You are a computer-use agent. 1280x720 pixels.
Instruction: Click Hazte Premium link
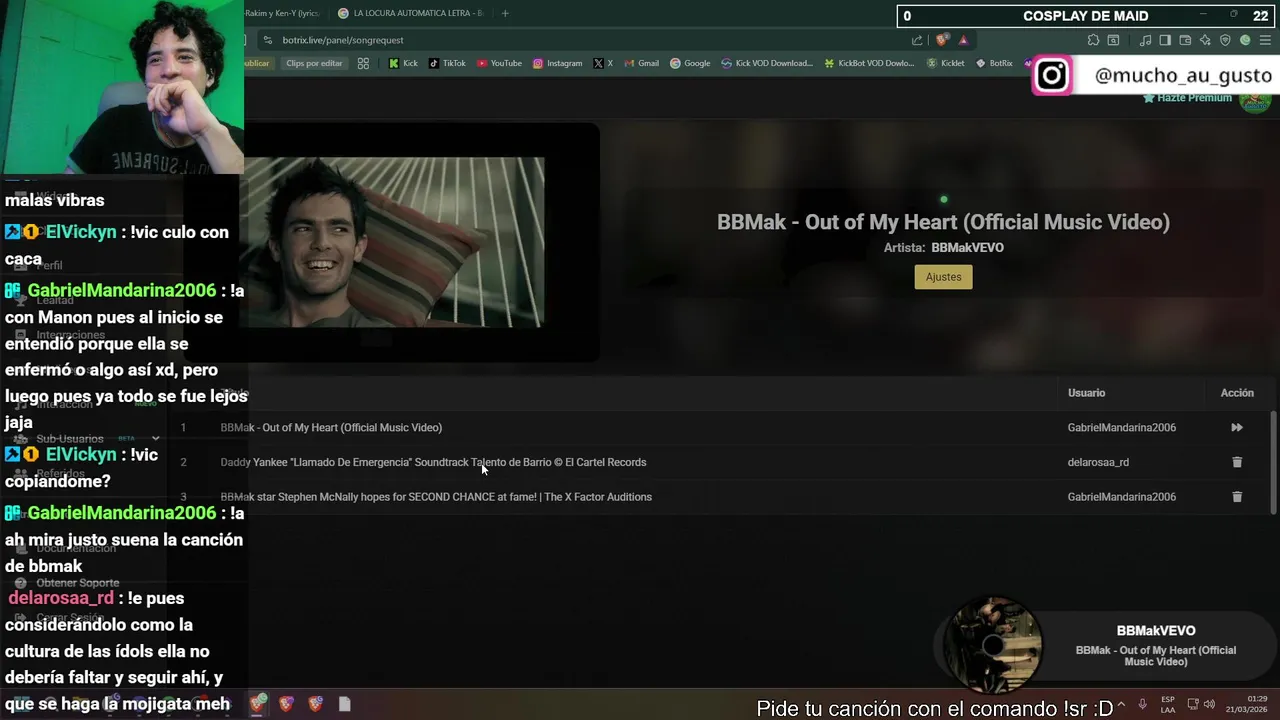1188,98
